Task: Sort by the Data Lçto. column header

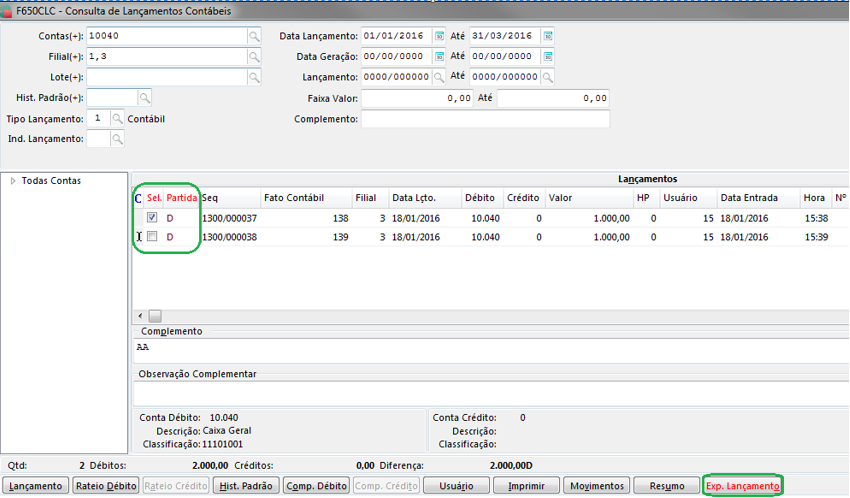Action: coord(413,198)
